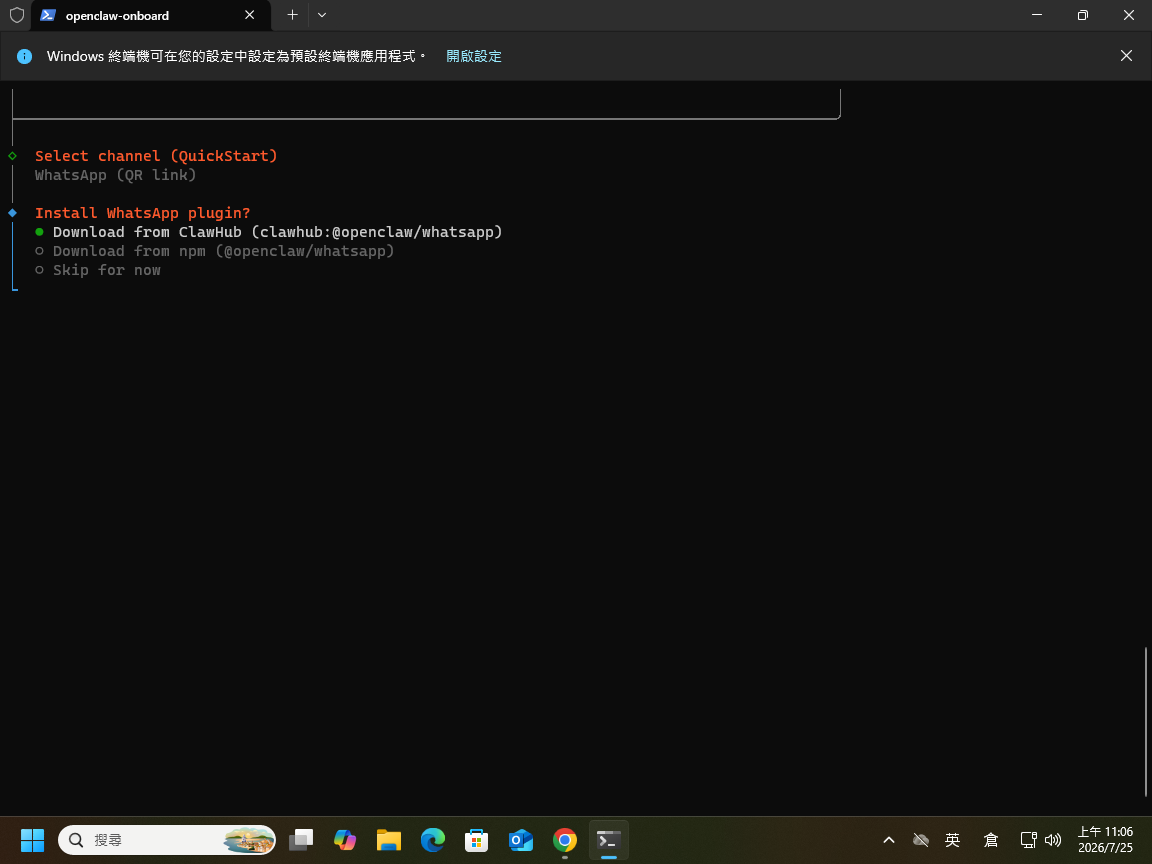
Task: Click the 倉 IME mode indicator
Action: tap(991, 840)
